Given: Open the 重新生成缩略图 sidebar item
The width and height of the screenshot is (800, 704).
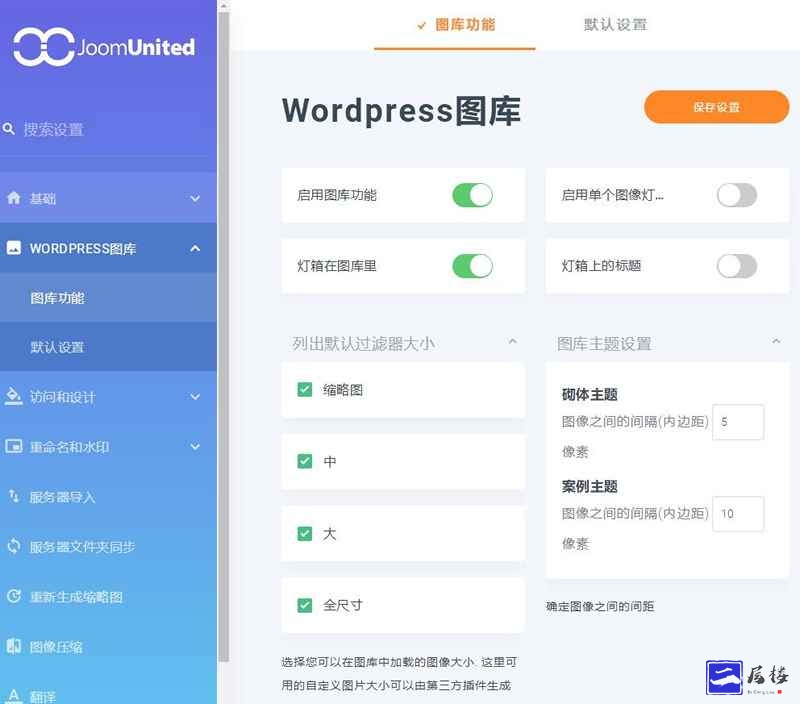Looking at the screenshot, I should [x=108, y=596].
